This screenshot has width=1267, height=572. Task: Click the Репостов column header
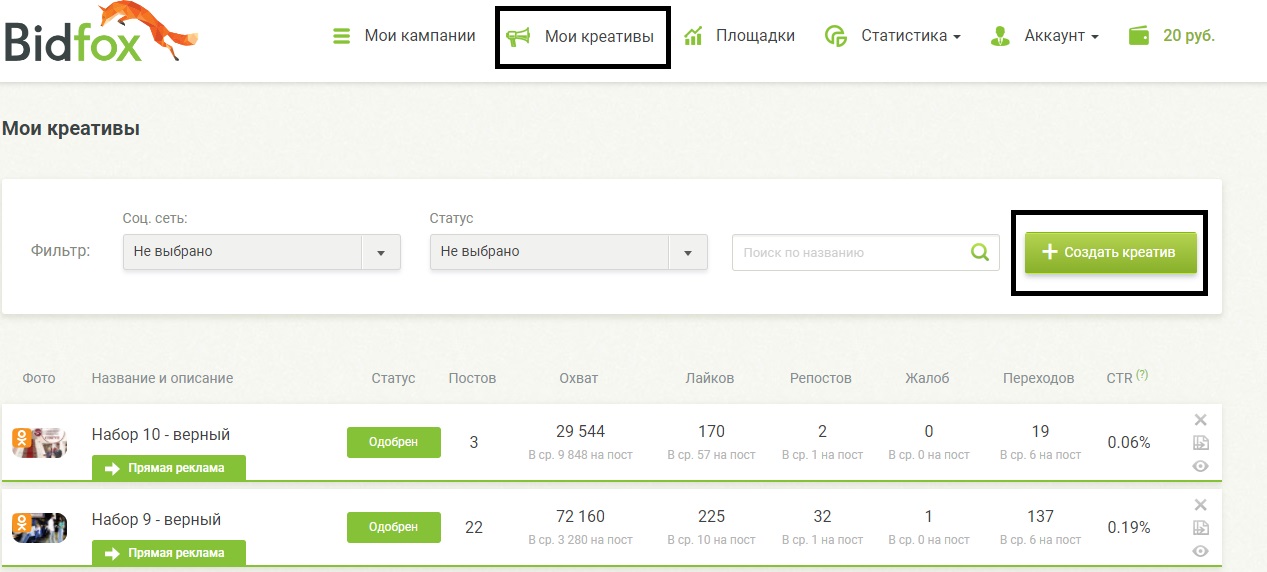pyautogui.click(x=821, y=378)
